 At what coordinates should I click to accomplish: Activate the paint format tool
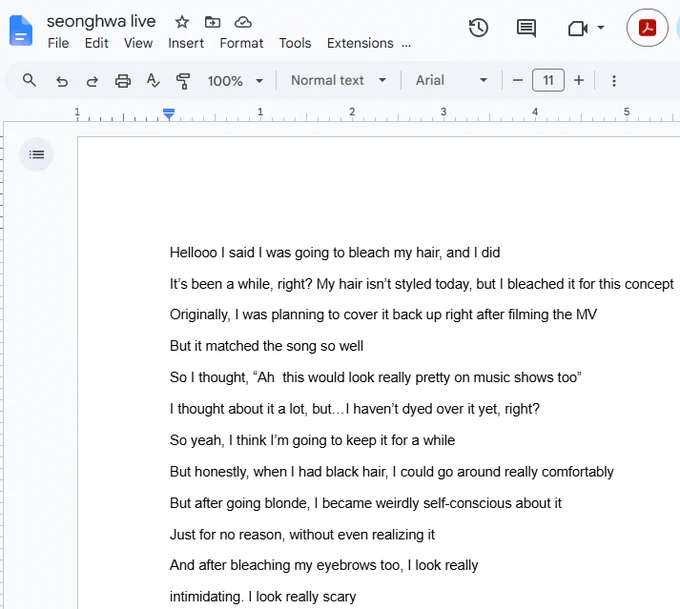183,81
